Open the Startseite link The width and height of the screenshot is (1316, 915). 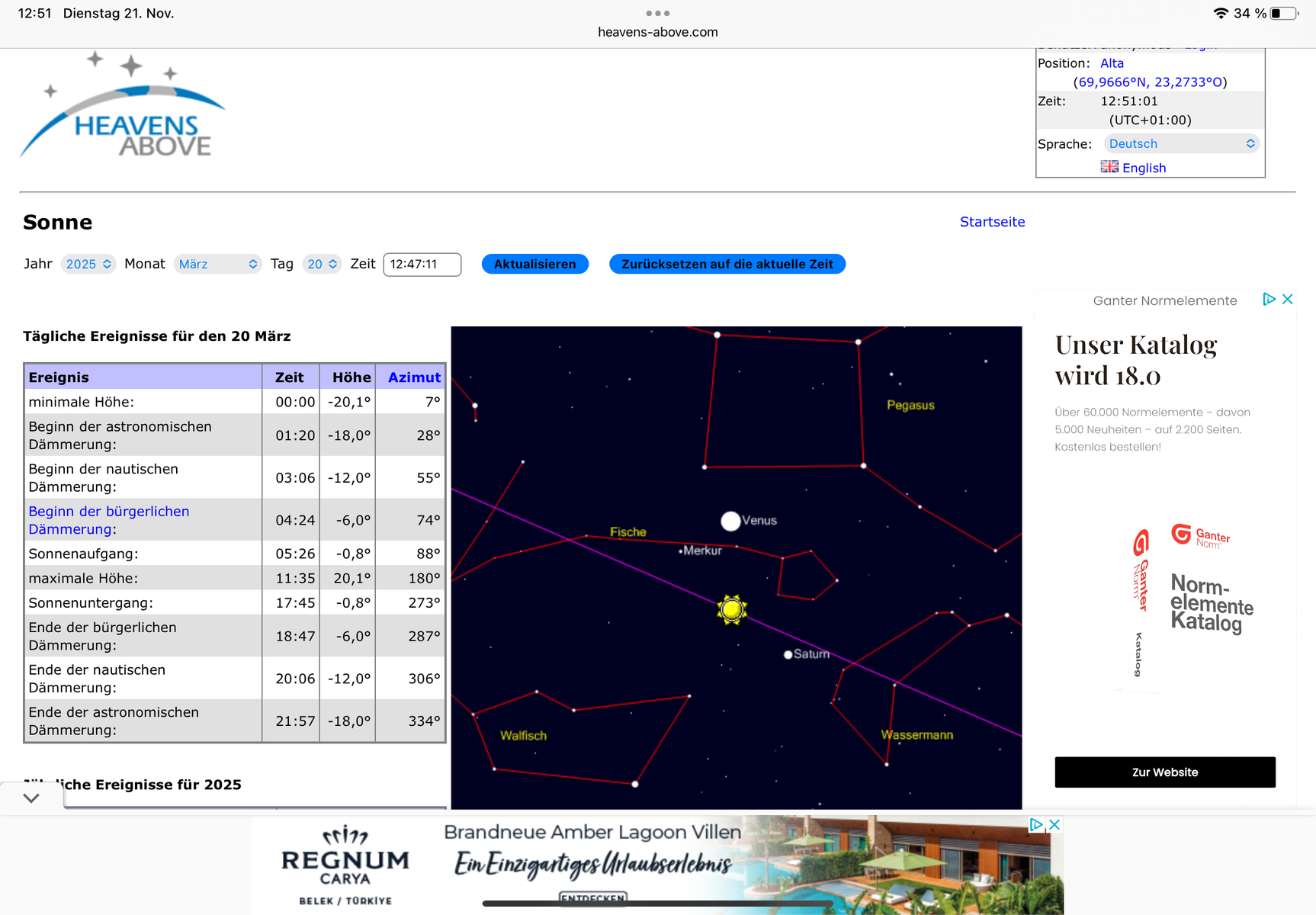(992, 222)
